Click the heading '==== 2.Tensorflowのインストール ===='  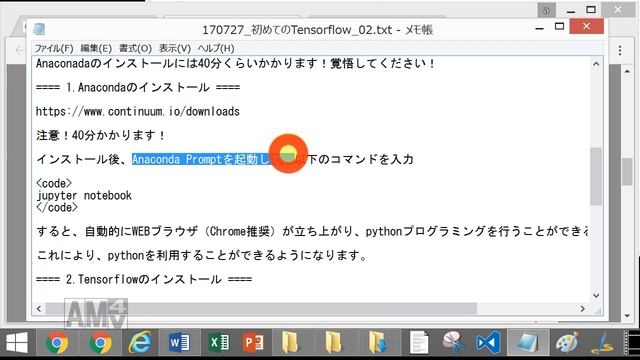[144, 280]
